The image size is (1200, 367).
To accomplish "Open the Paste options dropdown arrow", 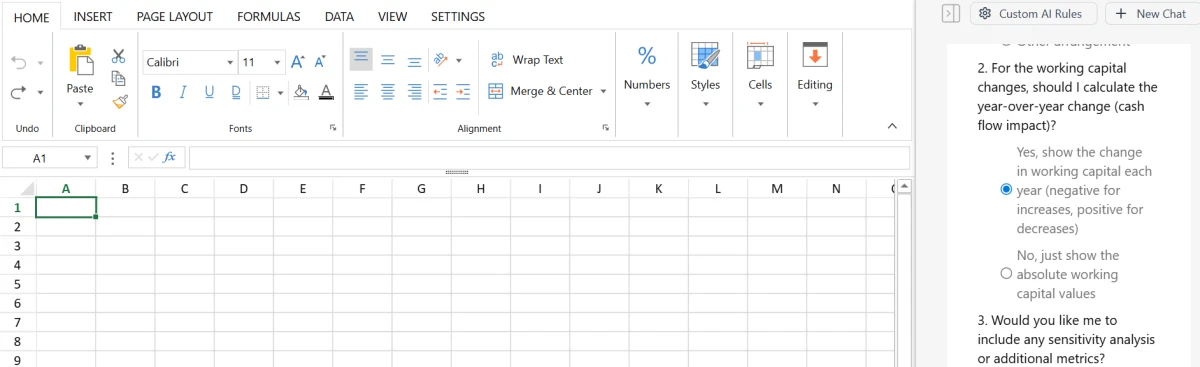I will coord(80,105).
